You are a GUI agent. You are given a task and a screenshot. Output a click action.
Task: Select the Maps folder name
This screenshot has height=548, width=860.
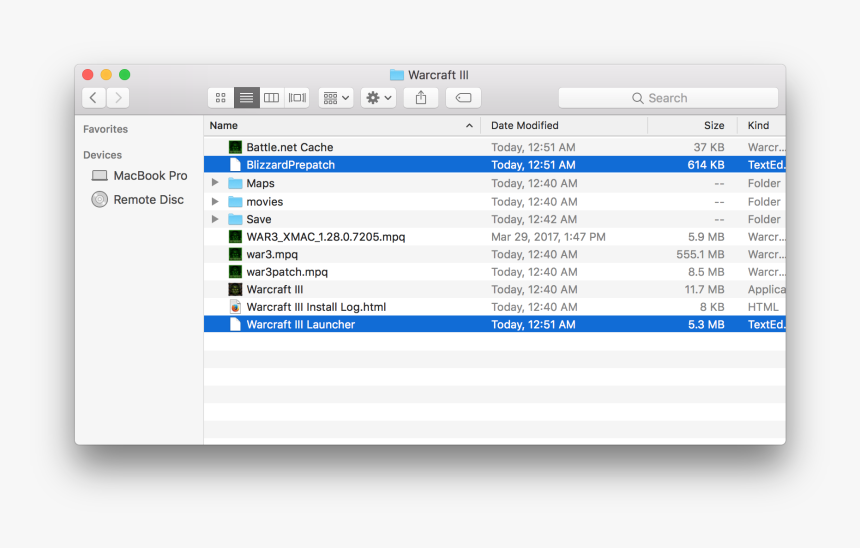click(x=260, y=183)
